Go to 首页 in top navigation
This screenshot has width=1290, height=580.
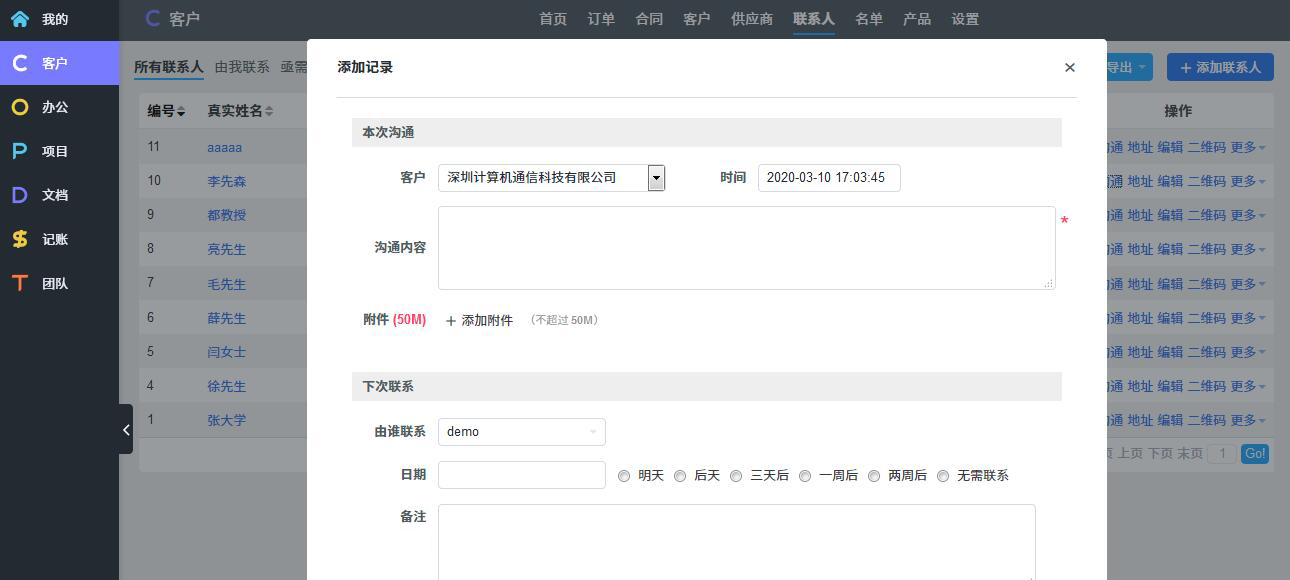[x=553, y=19]
